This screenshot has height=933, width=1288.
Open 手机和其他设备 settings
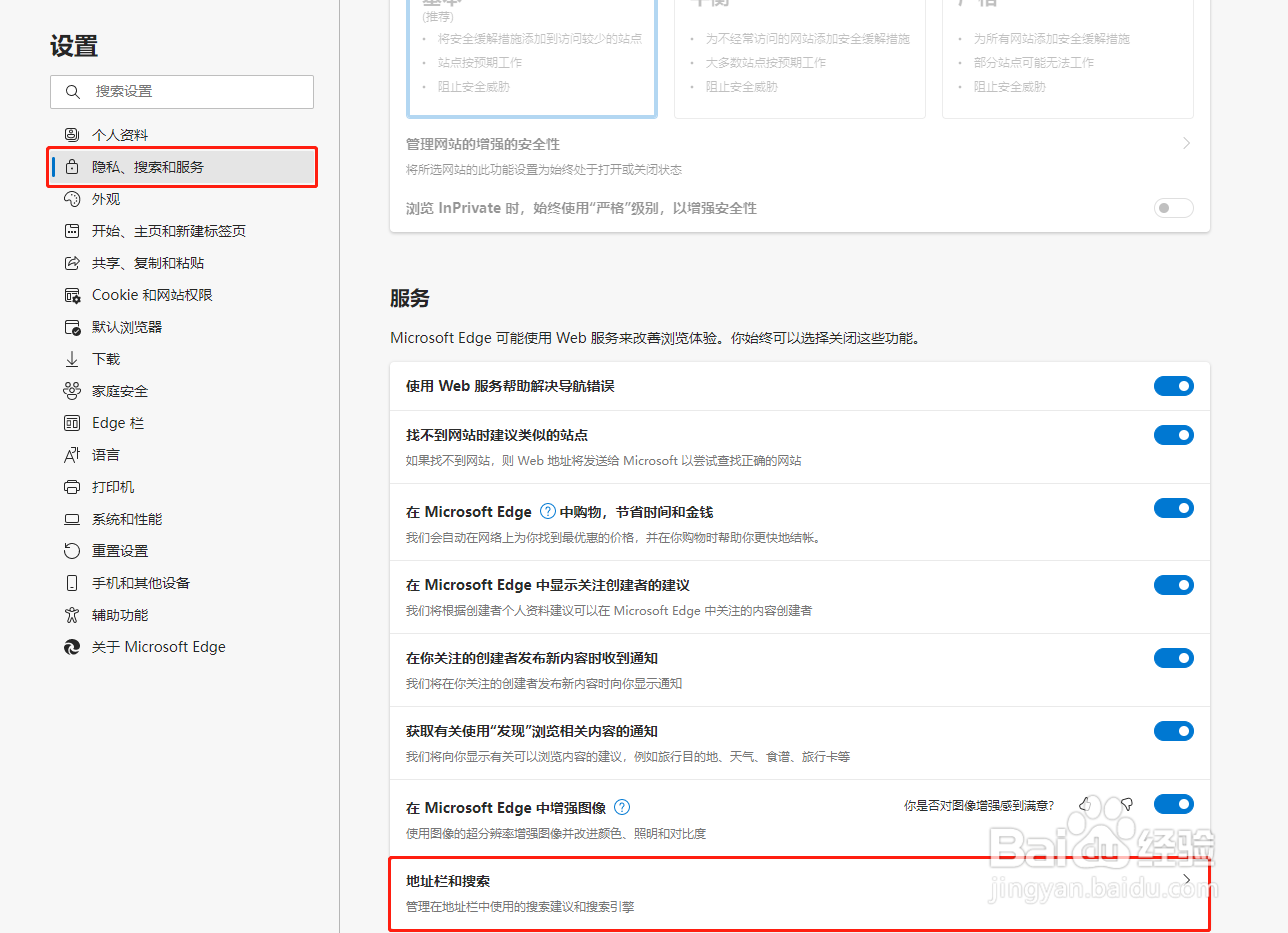[182, 583]
